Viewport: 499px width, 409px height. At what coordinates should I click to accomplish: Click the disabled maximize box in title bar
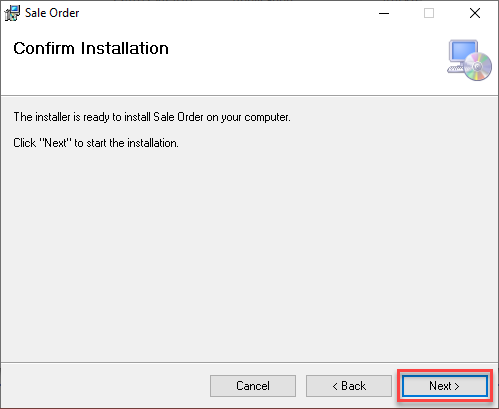[x=429, y=13]
